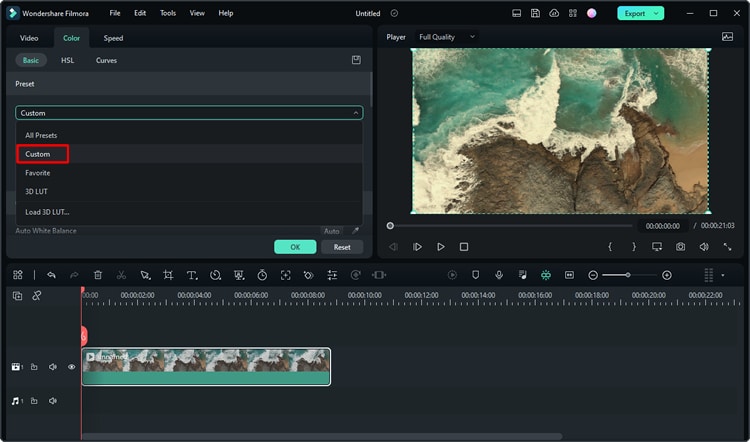Mute the video track speaker icon
Image resolution: width=750 pixels, height=442 pixels.
tap(52, 367)
